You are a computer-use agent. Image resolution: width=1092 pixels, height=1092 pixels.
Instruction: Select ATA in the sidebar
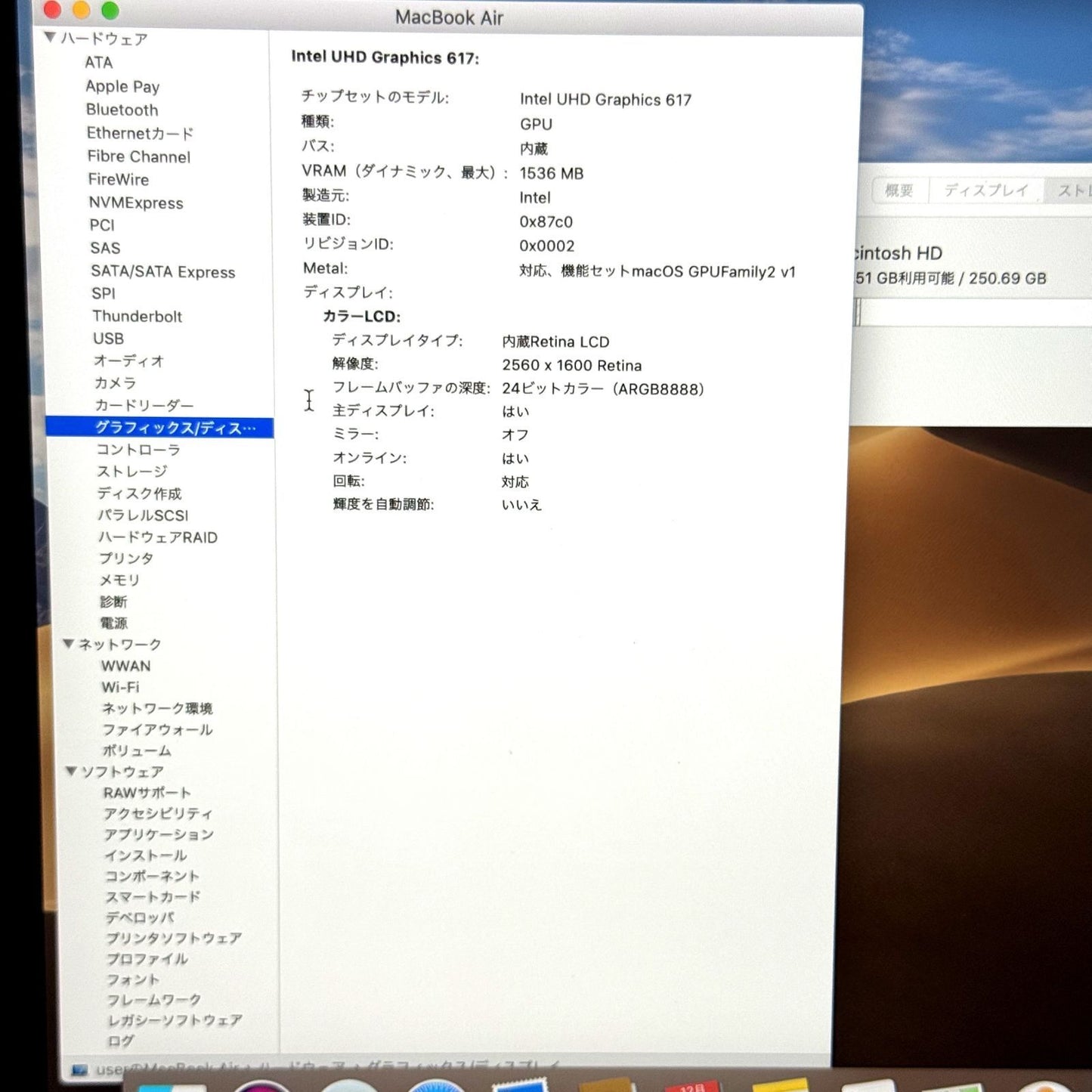(98, 63)
